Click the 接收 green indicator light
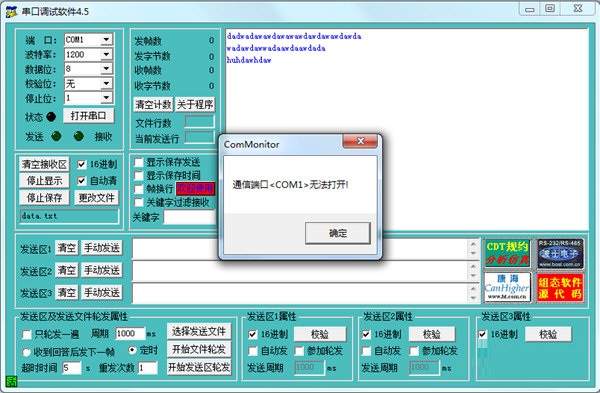600x393 pixels. click(79, 136)
